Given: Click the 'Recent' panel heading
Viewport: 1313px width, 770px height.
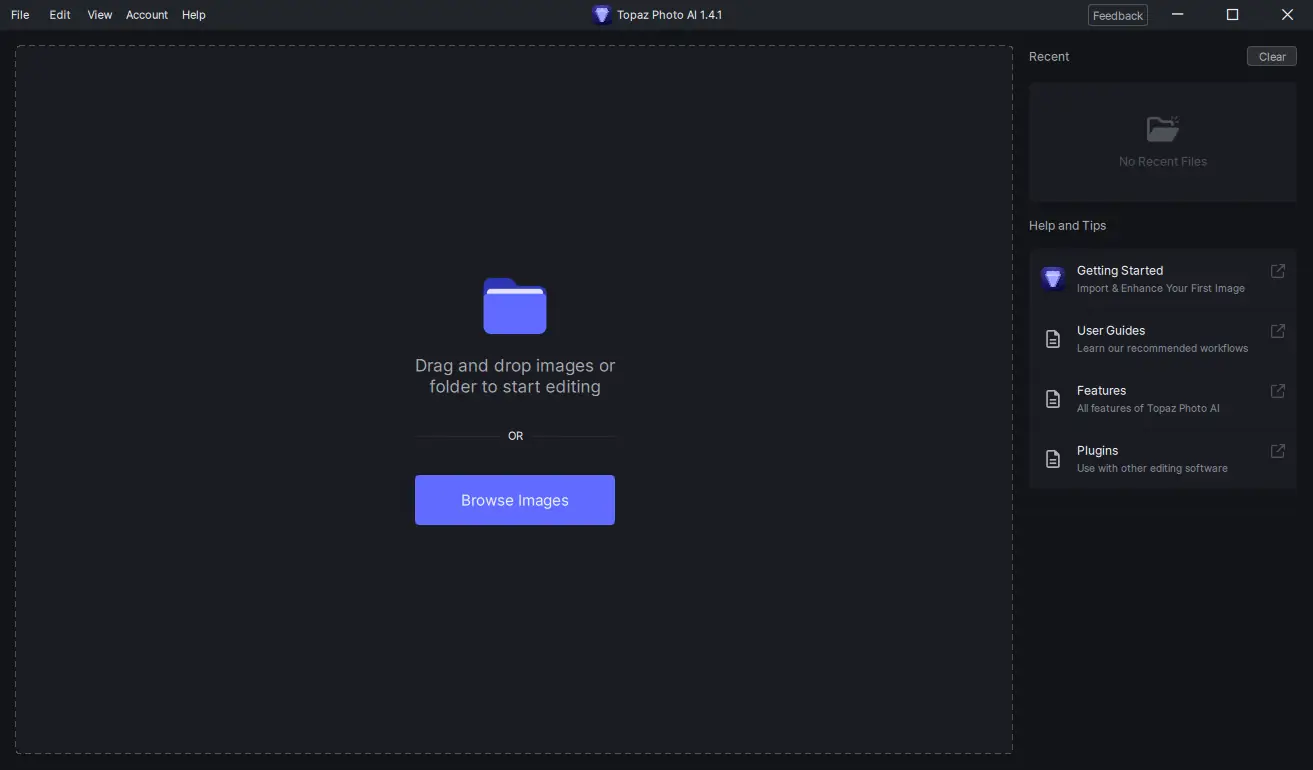Looking at the screenshot, I should pyautogui.click(x=1049, y=57).
